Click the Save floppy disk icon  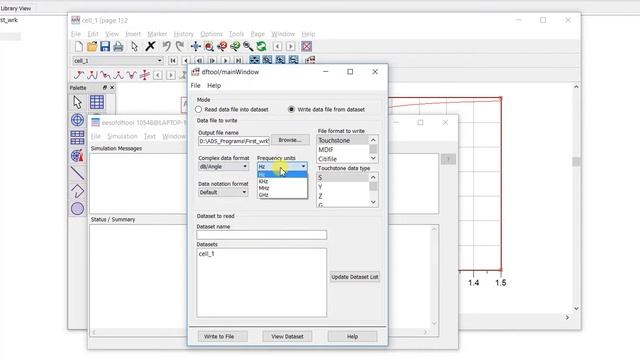[x=105, y=47]
